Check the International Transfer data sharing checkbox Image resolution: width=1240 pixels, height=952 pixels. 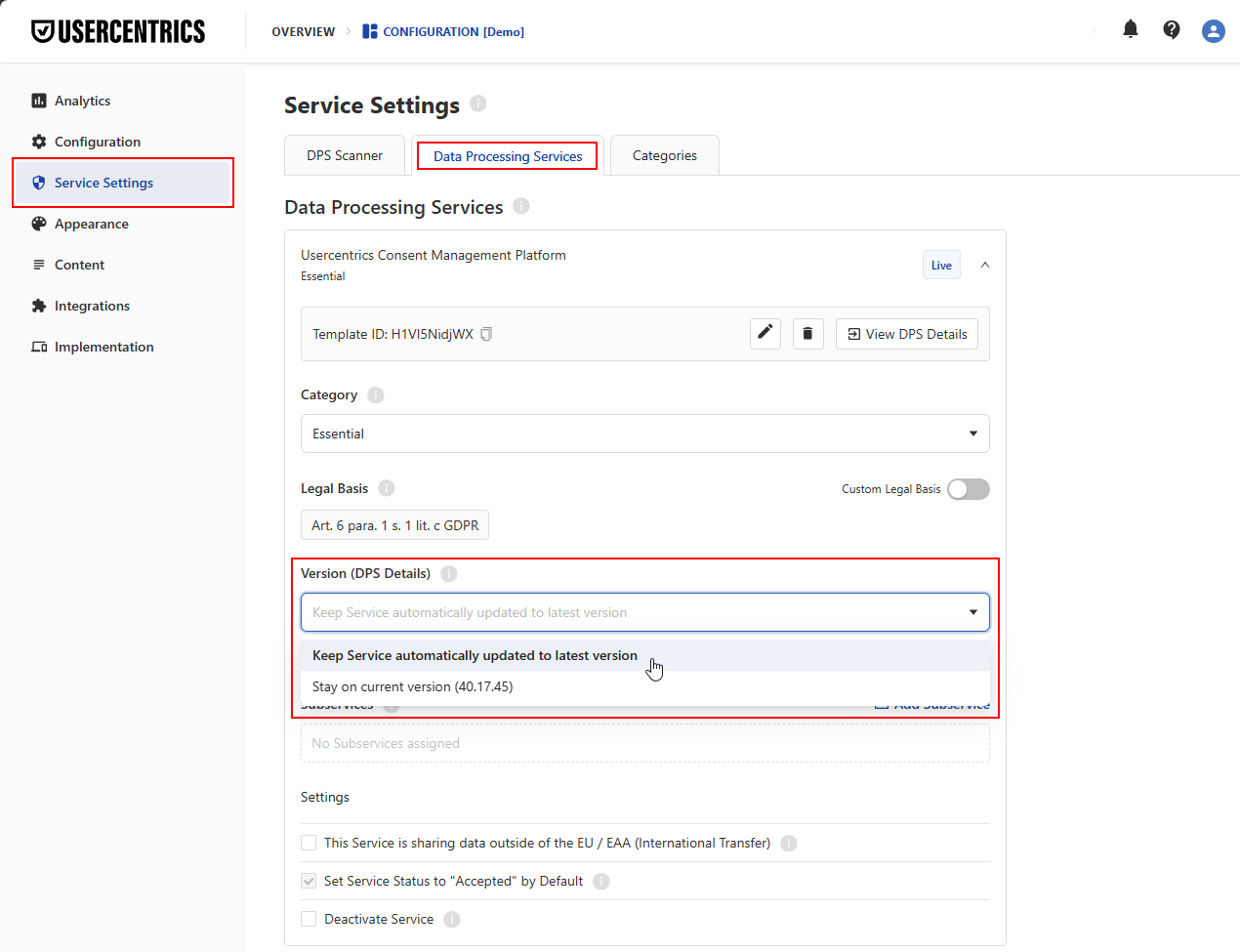point(309,843)
